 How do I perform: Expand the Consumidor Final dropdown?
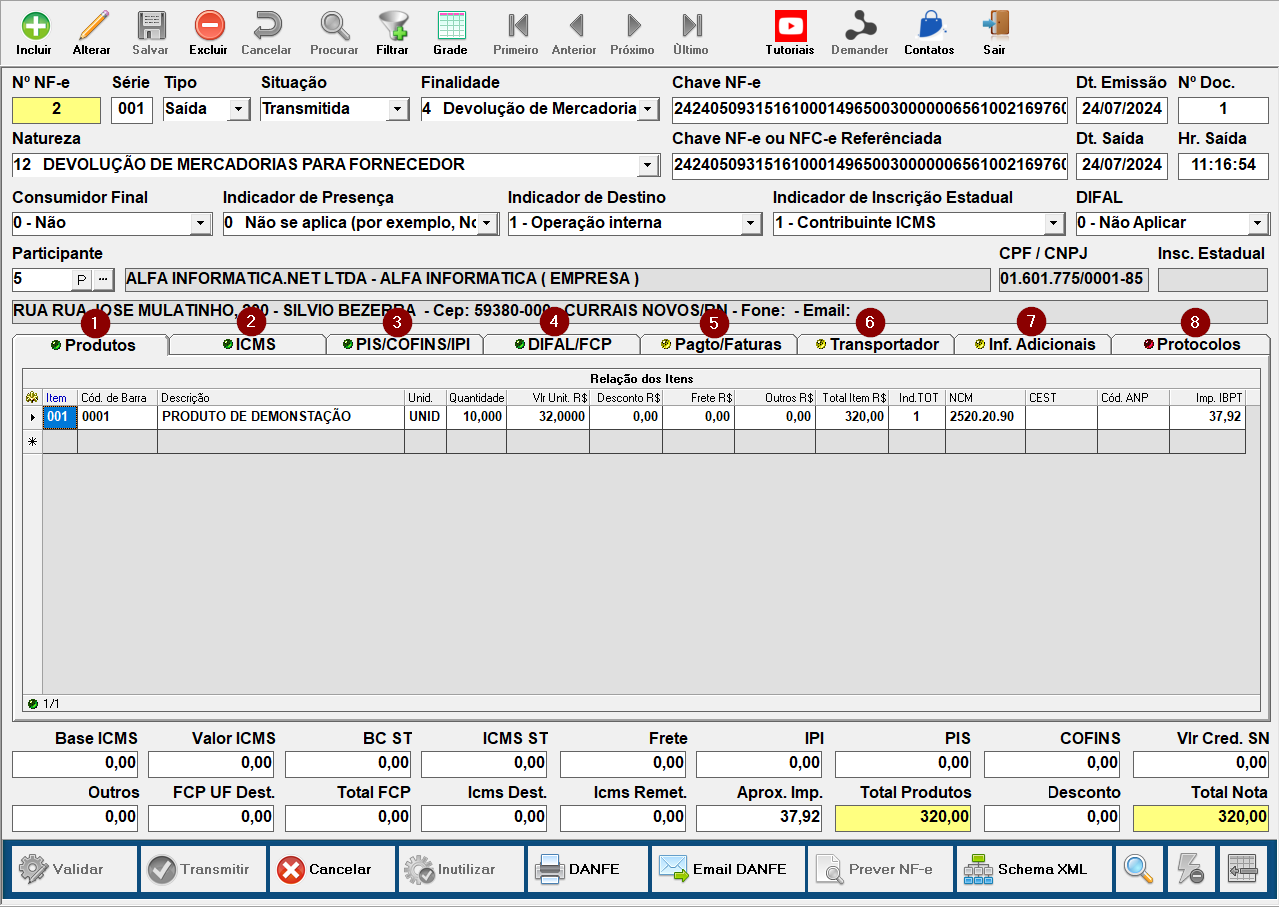tap(201, 223)
